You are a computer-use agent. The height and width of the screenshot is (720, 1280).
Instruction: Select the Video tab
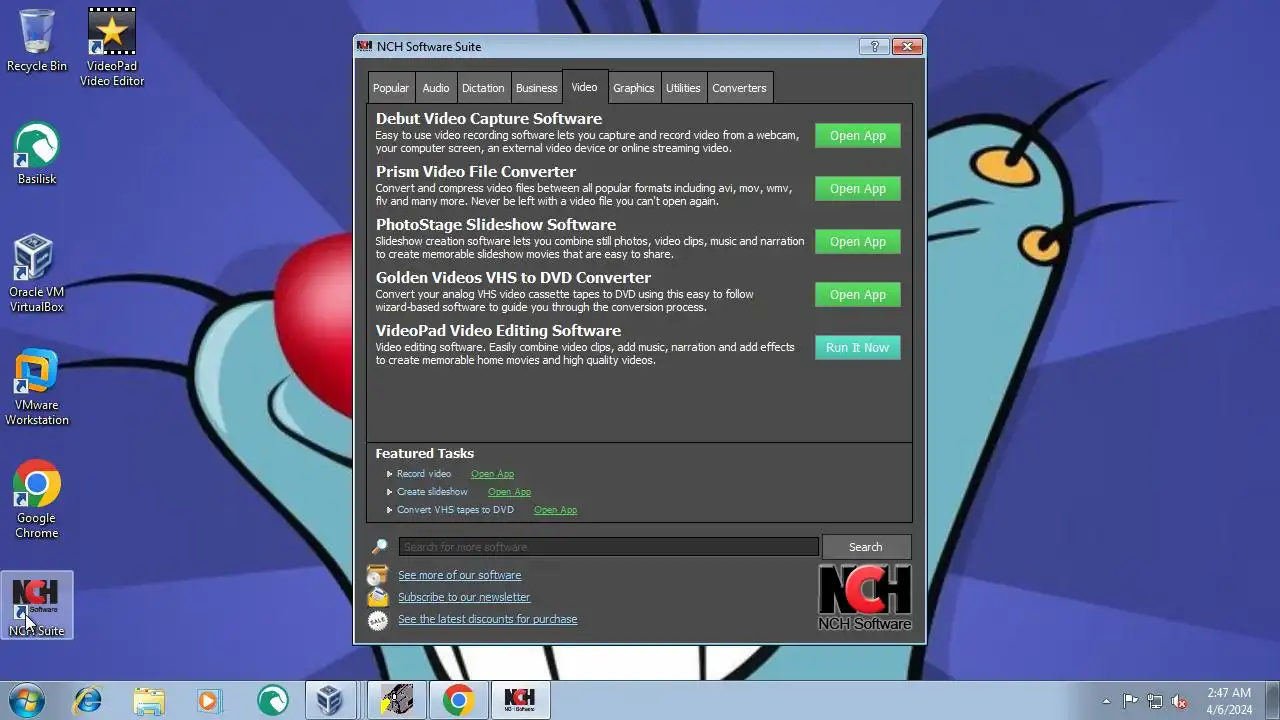coord(584,87)
